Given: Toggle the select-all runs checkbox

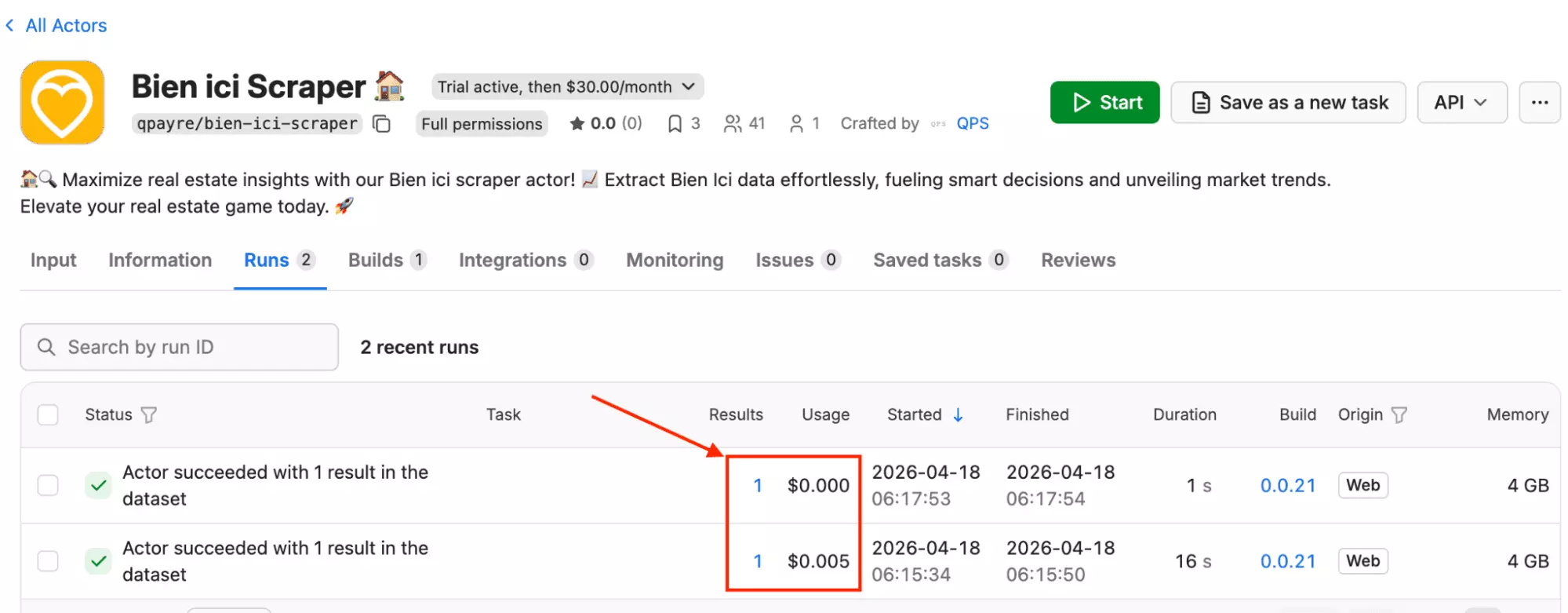Looking at the screenshot, I should tap(48, 415).
